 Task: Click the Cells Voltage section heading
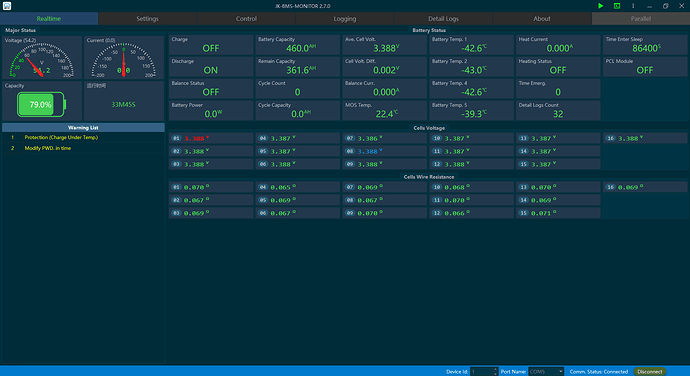click(429, 128)
